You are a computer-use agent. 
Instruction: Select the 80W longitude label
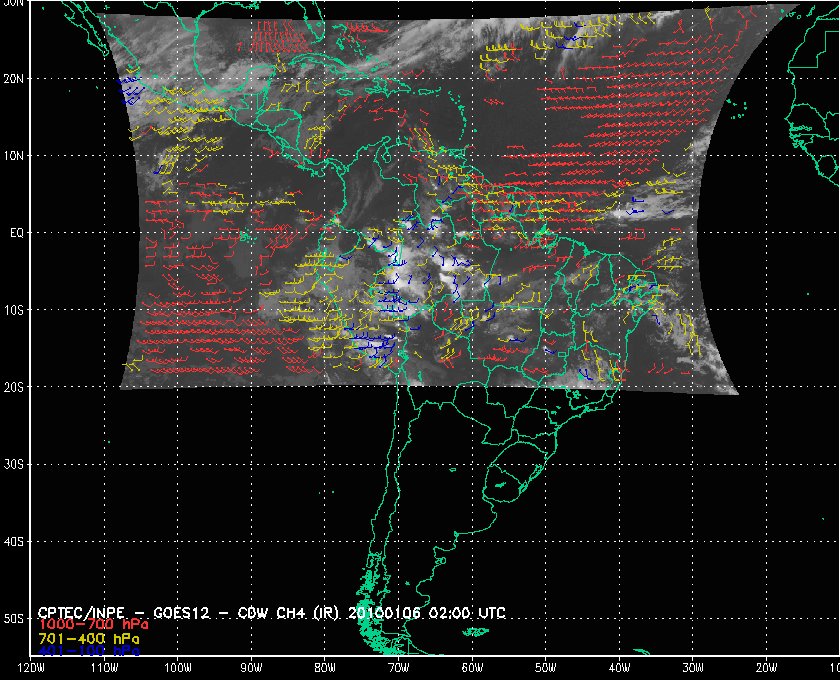pyautogui.click(x=325, y=668)
